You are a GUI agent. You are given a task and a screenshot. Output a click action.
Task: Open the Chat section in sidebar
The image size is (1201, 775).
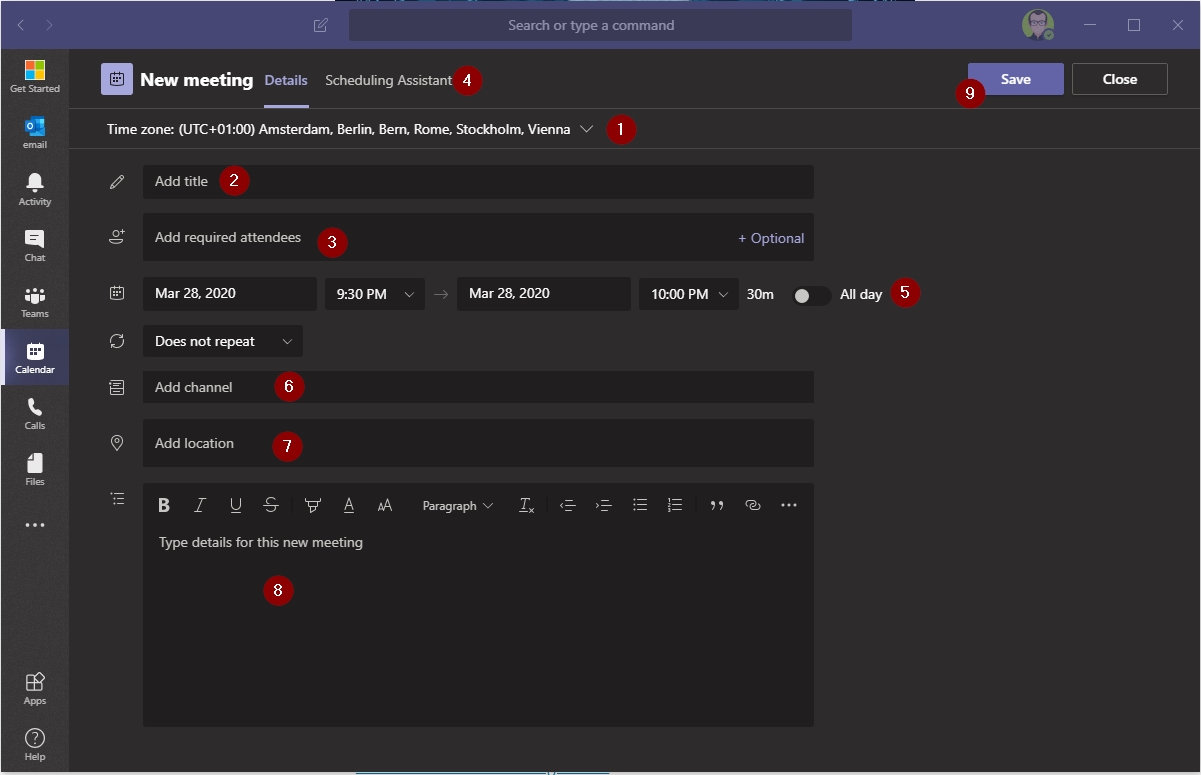click(35, 244)
